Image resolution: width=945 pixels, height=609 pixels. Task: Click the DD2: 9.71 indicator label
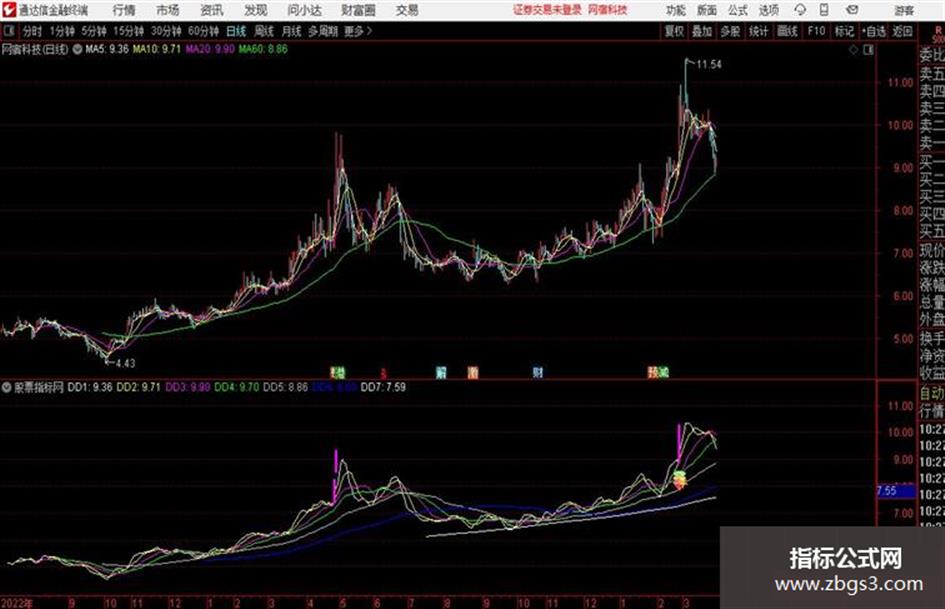pyautogui.click(x=139, y=387)
